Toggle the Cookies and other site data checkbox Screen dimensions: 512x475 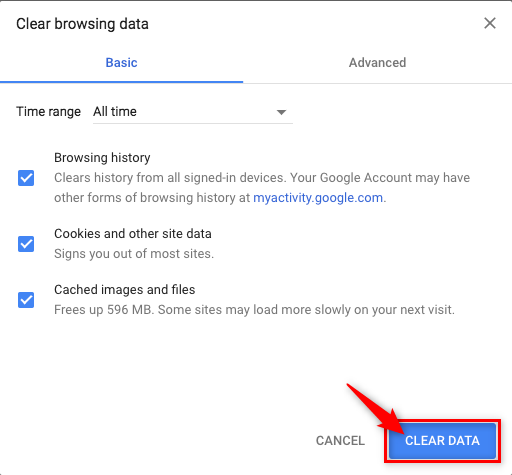(x=26, y=244)
